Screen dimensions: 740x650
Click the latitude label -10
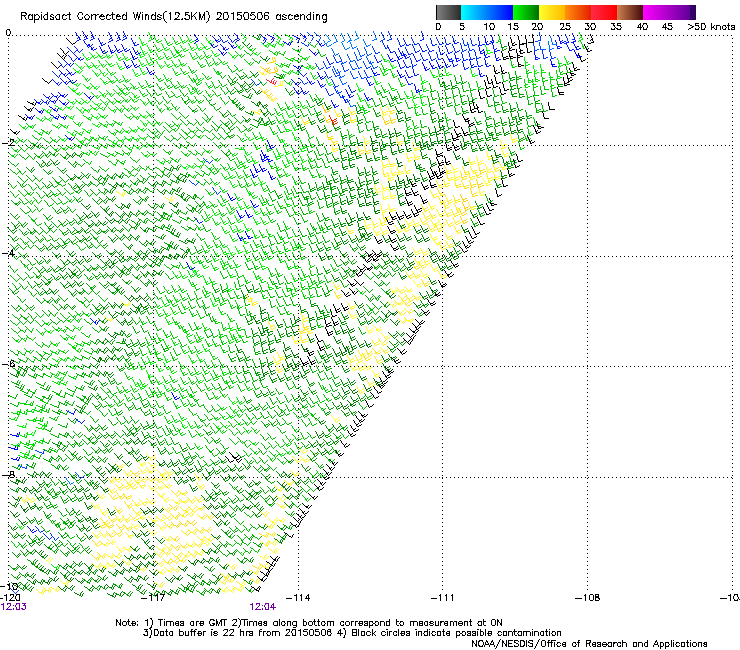pyautogui.click(x=10, y=586)
